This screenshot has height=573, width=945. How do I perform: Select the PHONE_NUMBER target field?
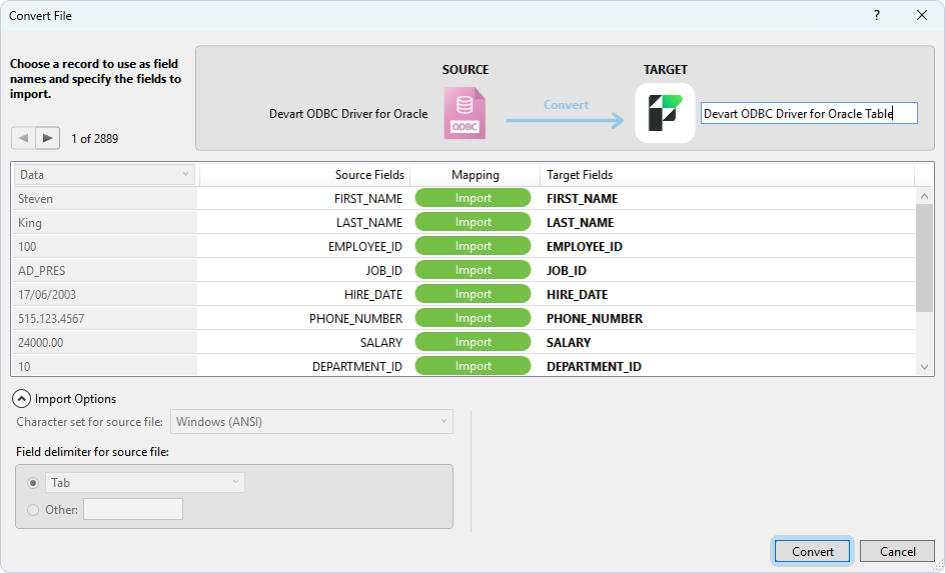pos(594,319)
